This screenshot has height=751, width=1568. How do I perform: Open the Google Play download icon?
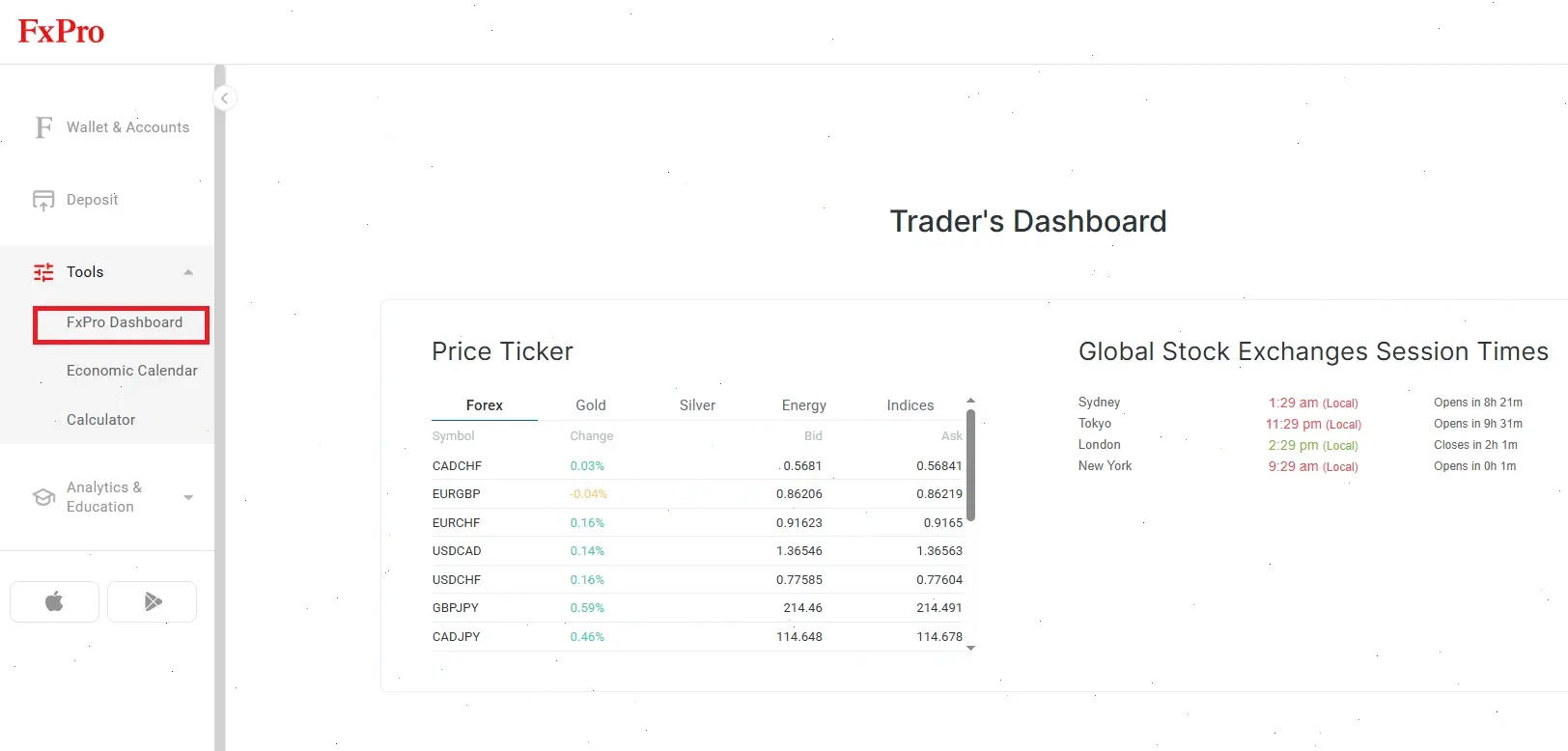click(x=152, y=601)
